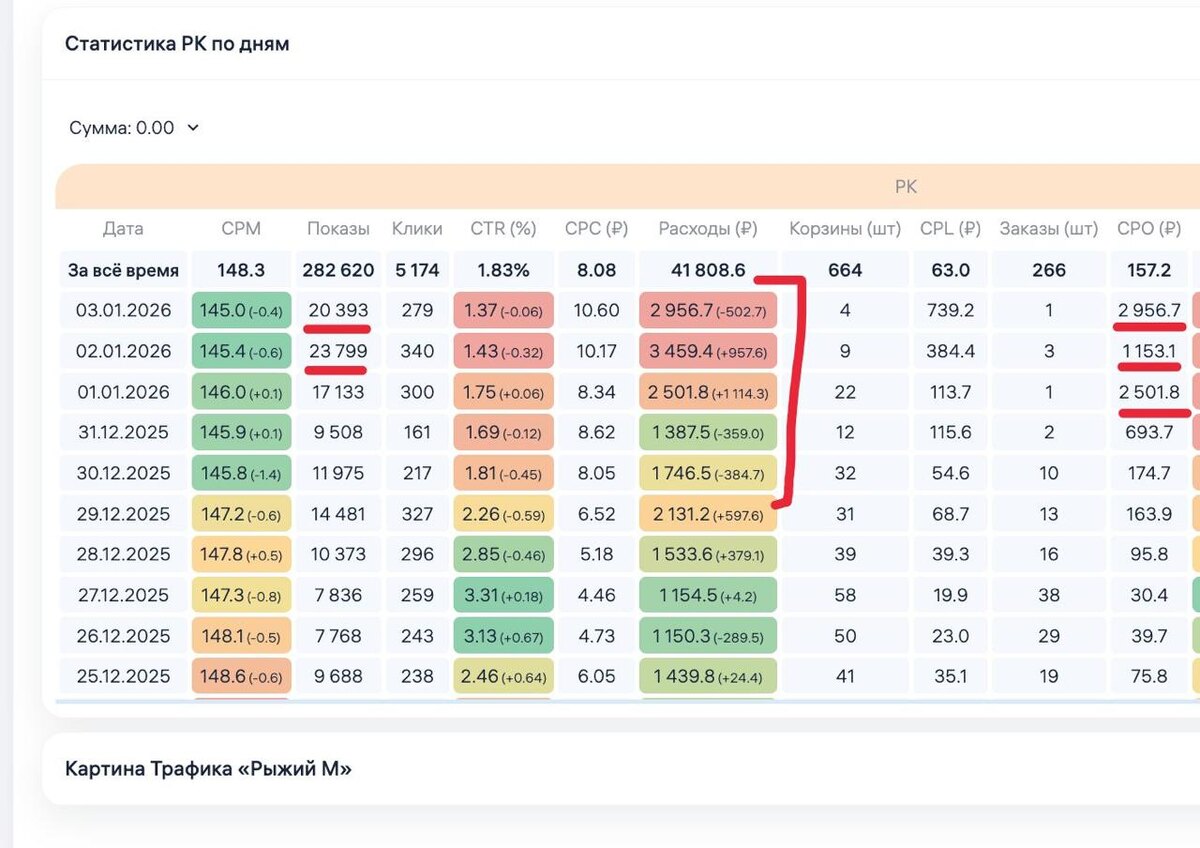Click the CPL (₽) column header
This screenshot has height=848, width=1200.
tap(950, 229)
